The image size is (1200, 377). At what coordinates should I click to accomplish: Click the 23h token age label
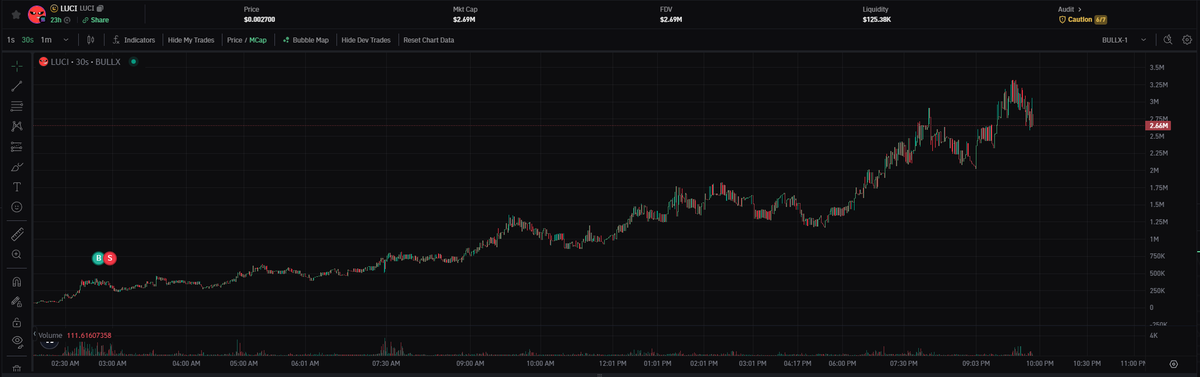(56, 19)
